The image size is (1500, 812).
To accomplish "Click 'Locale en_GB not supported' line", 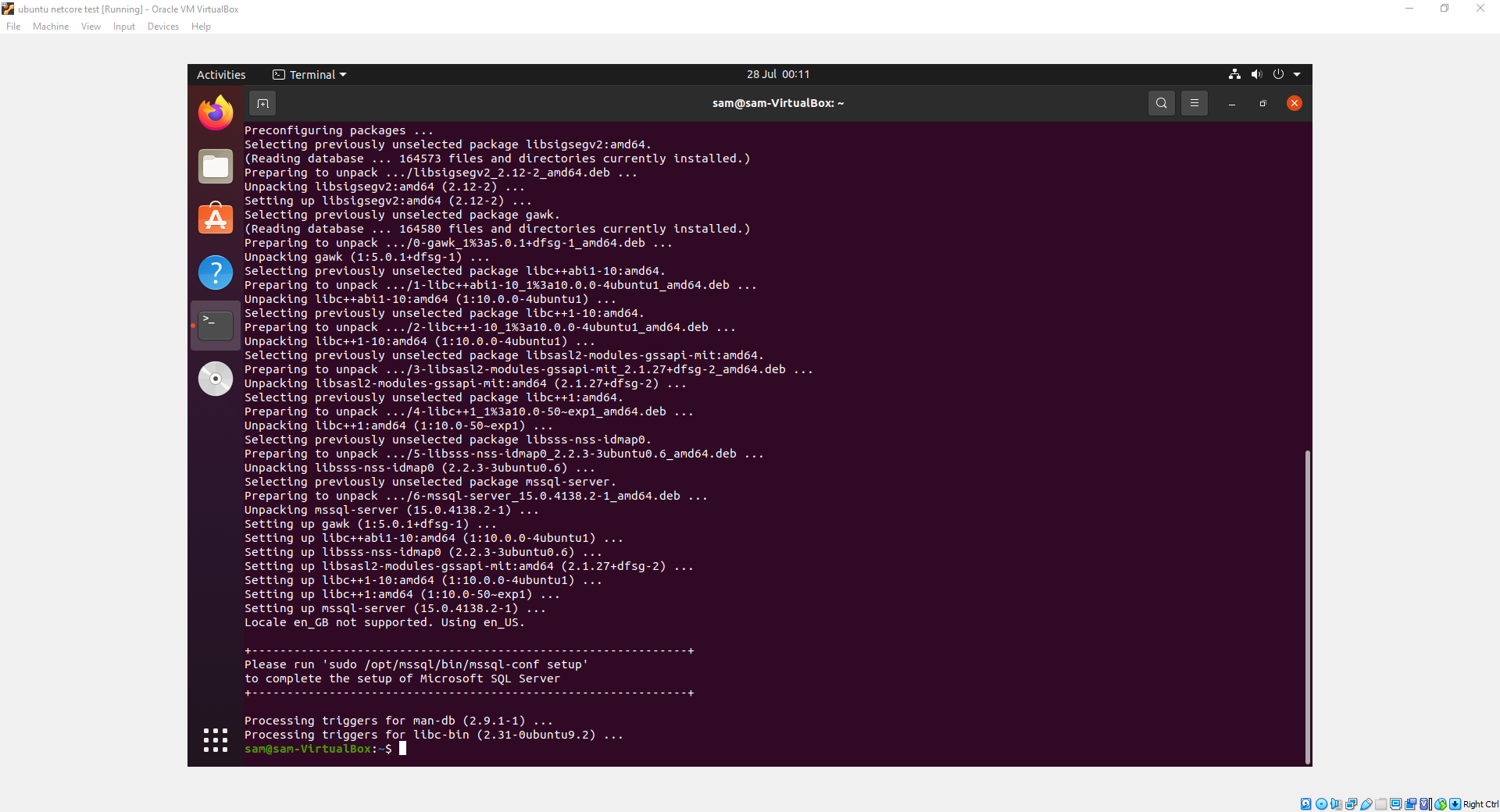I will click(x=384, y=622).
